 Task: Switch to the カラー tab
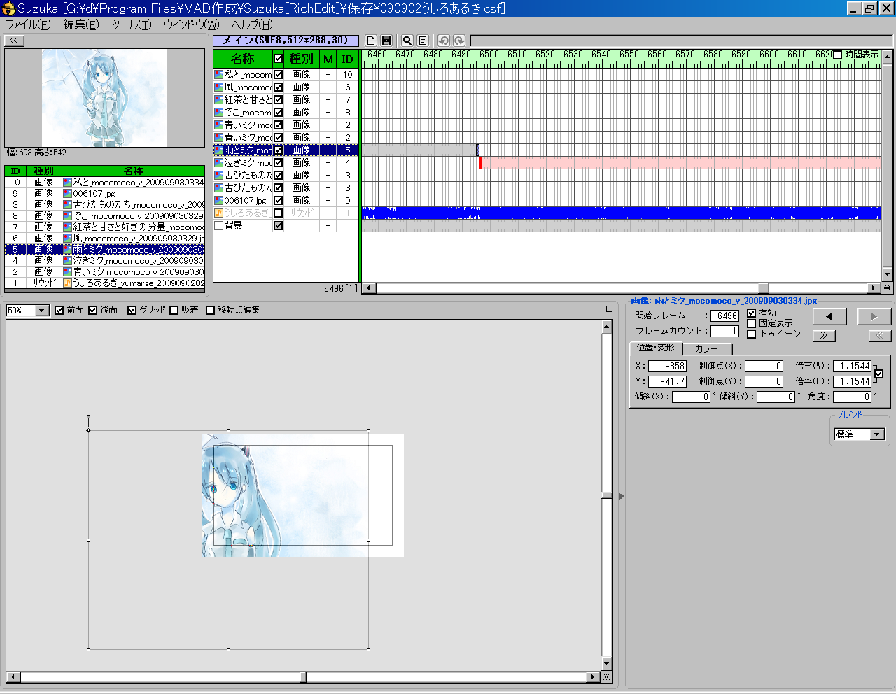pos(707,348)
